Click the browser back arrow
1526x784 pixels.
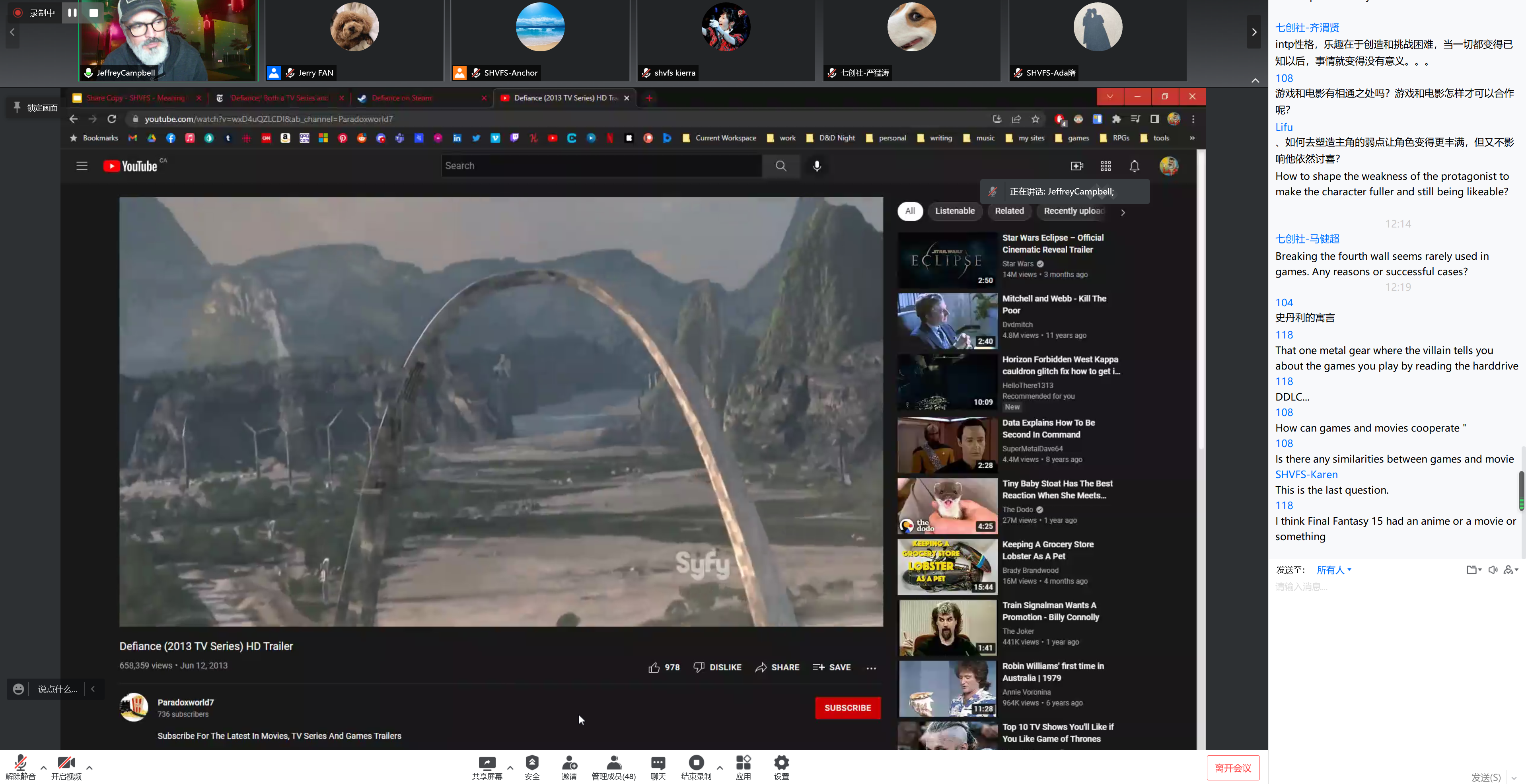[74, 119]
